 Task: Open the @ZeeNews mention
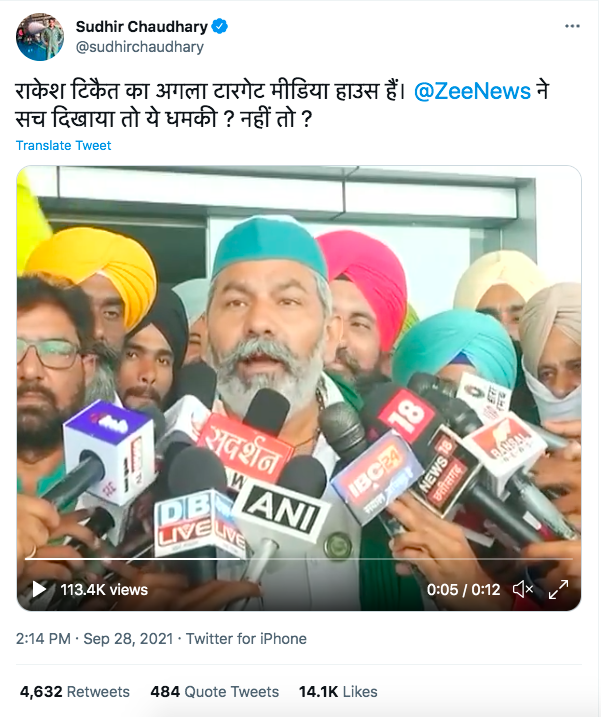point(472,91)
